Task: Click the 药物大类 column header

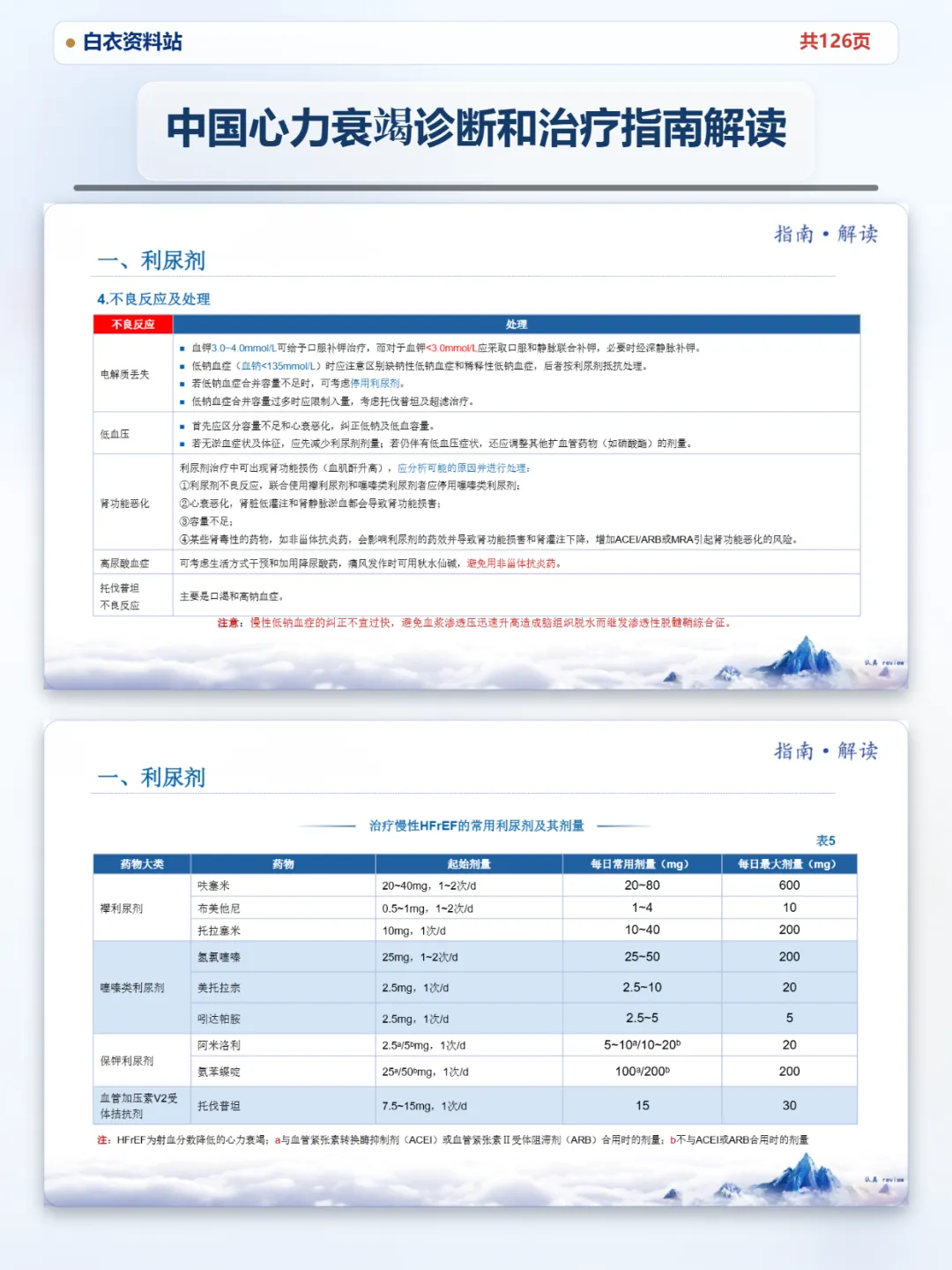Action: (142, 863)
